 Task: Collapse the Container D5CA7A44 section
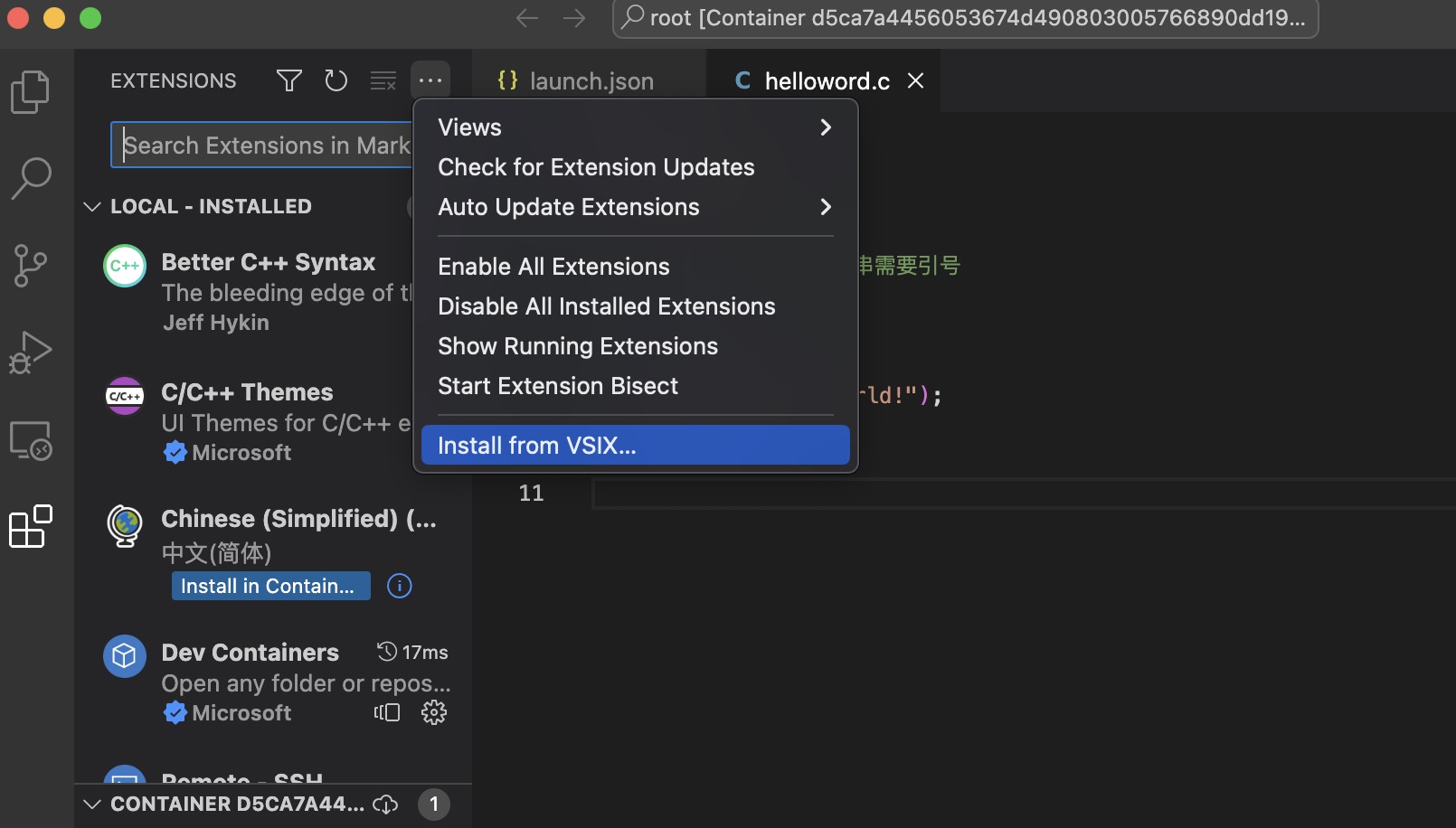tap(92, 804)
